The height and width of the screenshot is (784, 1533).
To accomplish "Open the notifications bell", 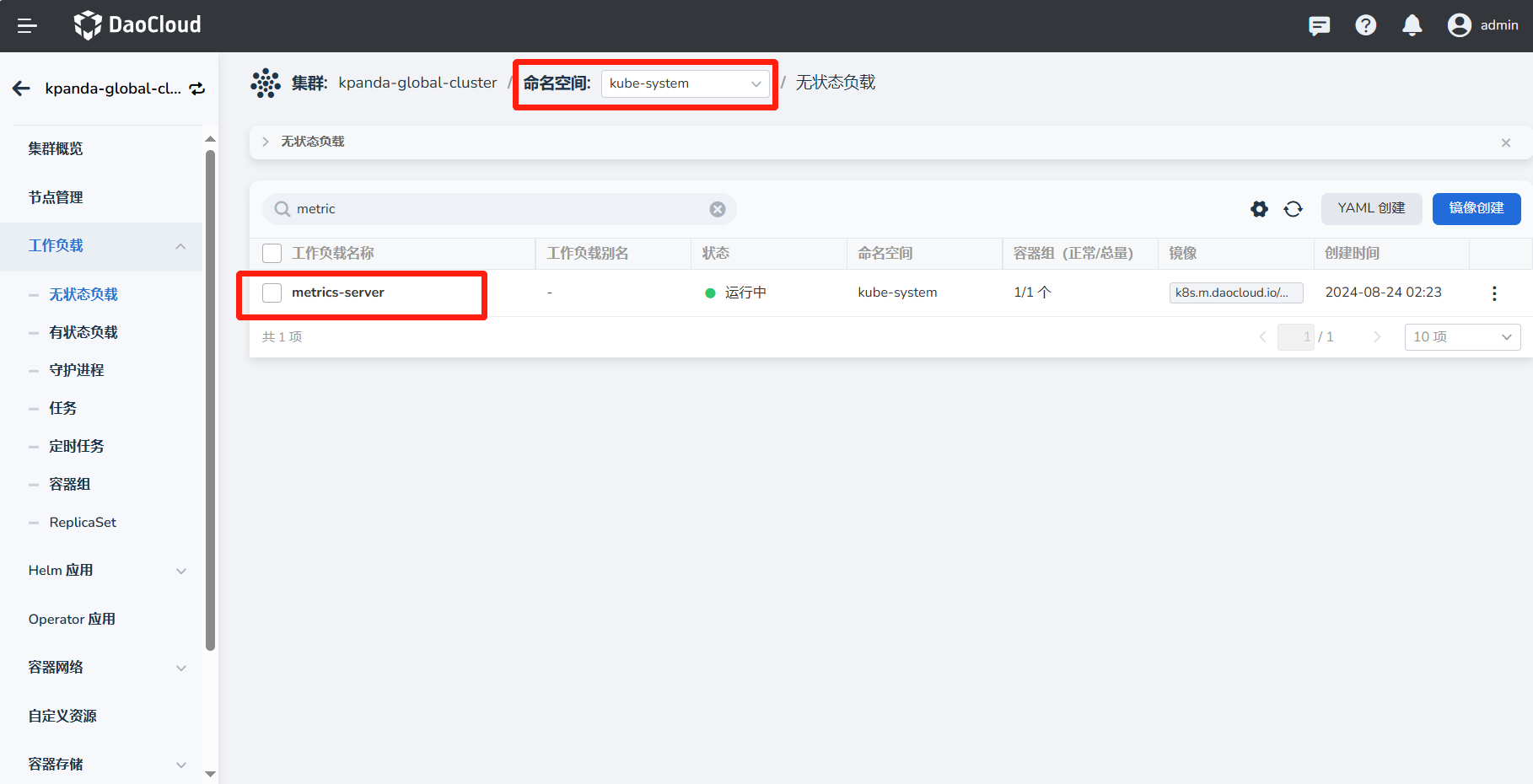I will pos(1412,26).
